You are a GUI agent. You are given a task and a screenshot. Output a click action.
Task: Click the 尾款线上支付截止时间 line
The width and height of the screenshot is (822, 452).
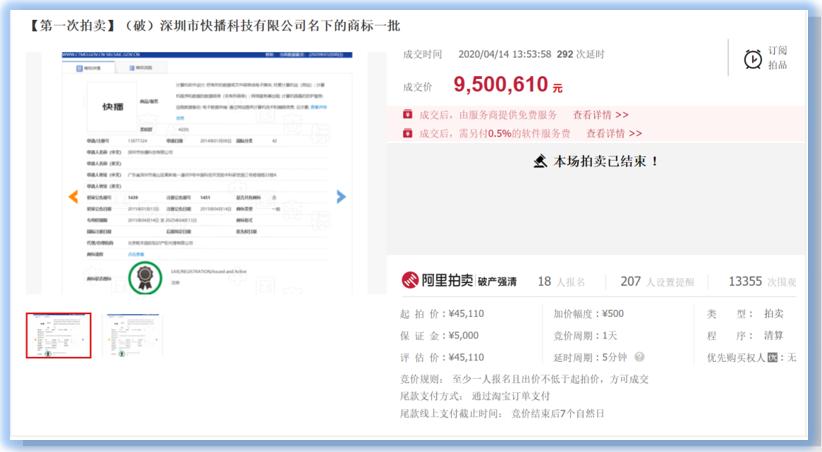502,413
